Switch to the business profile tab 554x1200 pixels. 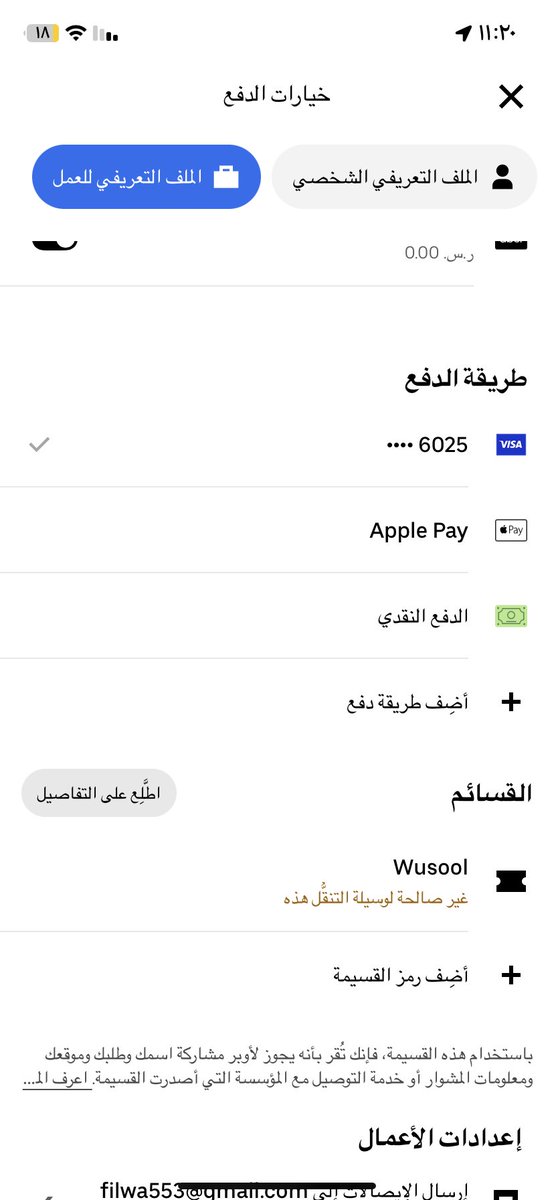coord(146,178)
